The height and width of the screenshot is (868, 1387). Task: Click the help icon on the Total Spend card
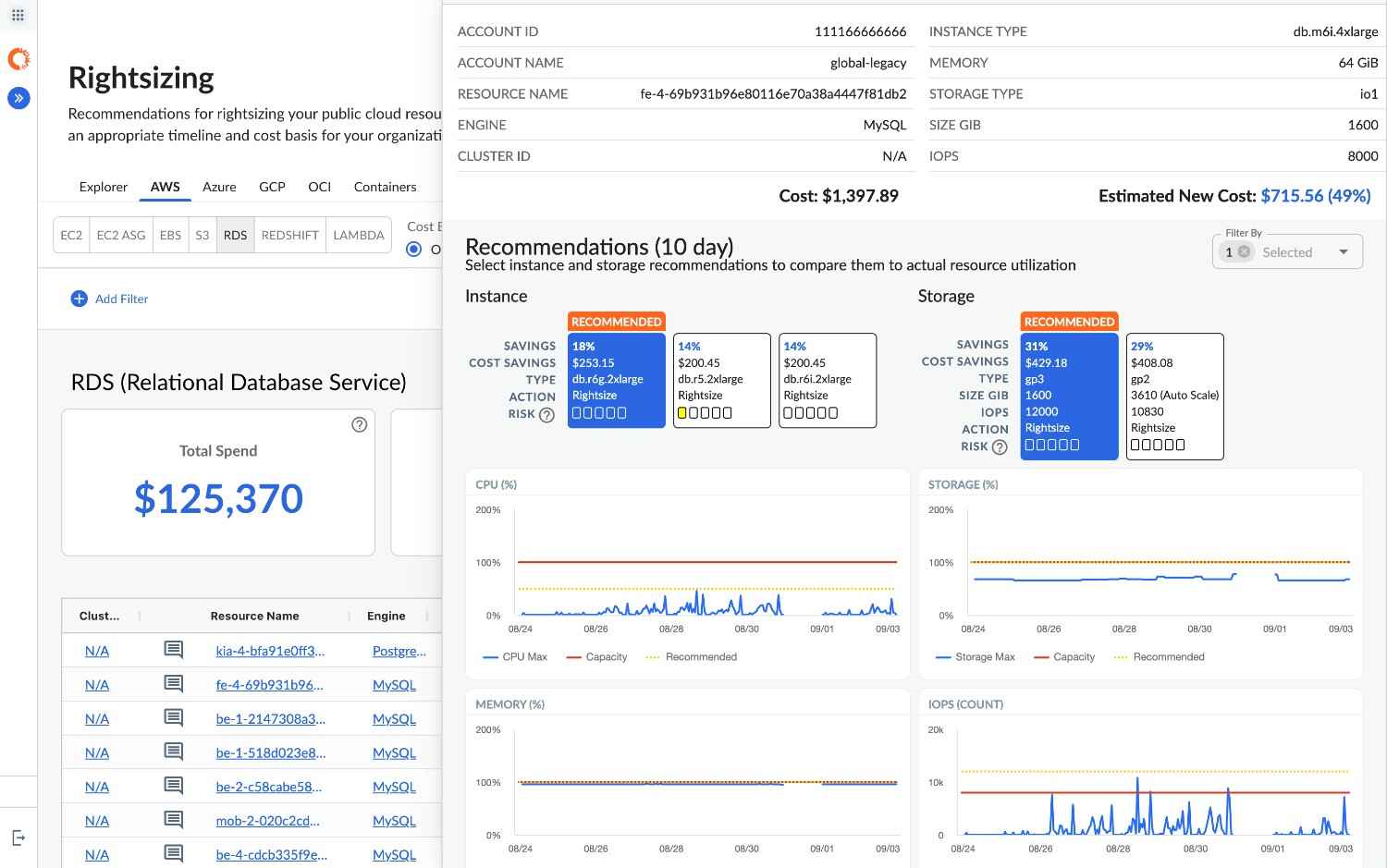[x=359, y=424]
